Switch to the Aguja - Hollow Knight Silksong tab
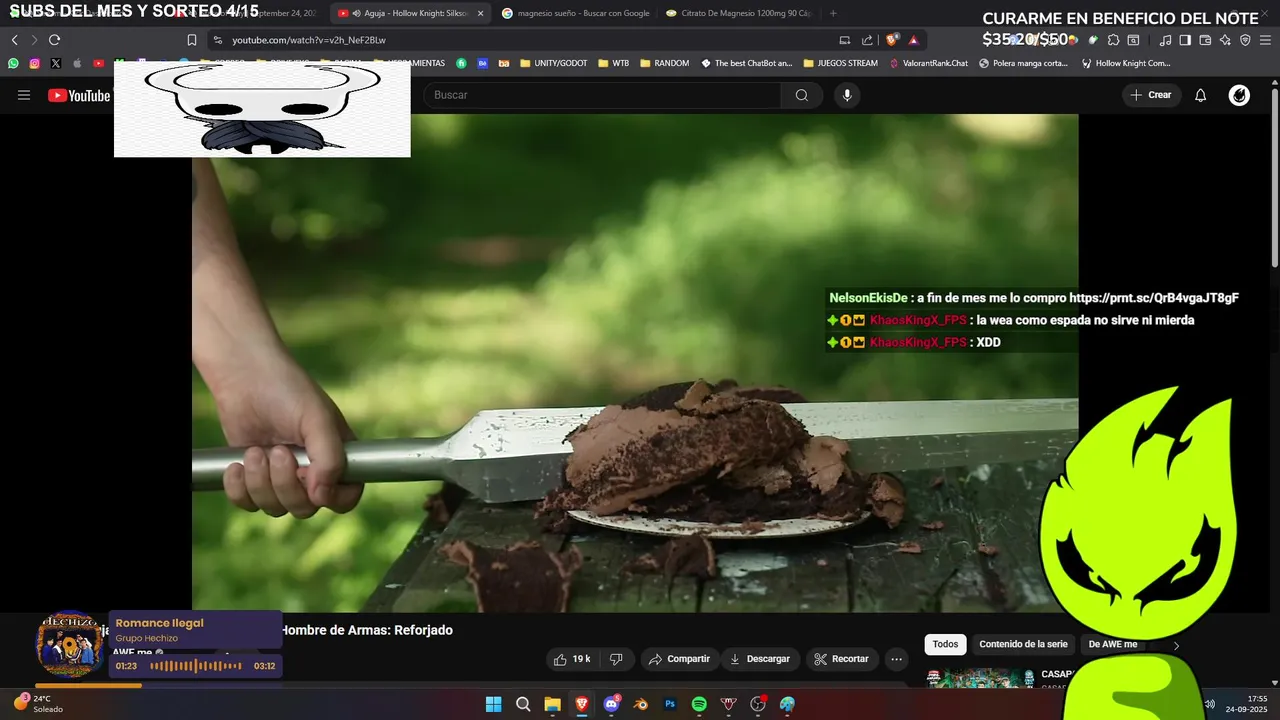 click(410, 13)
